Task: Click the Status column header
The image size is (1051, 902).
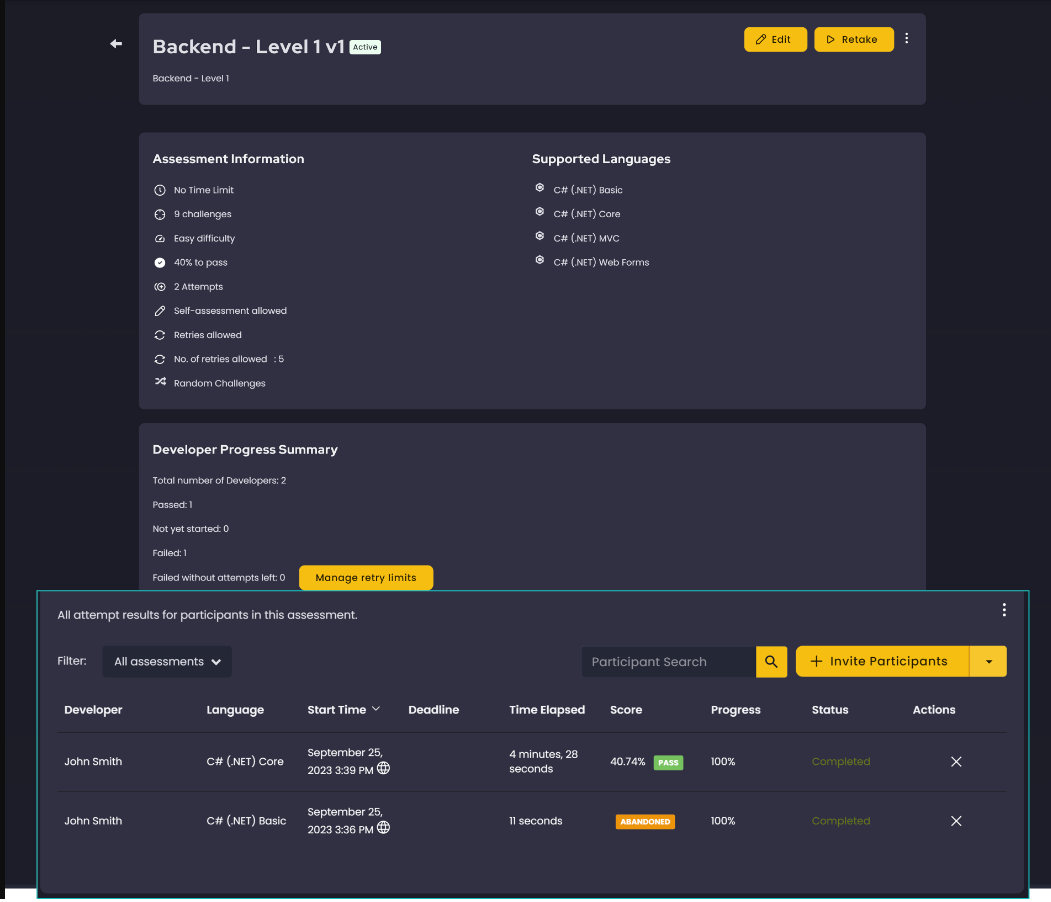Action: pos(830,710)
